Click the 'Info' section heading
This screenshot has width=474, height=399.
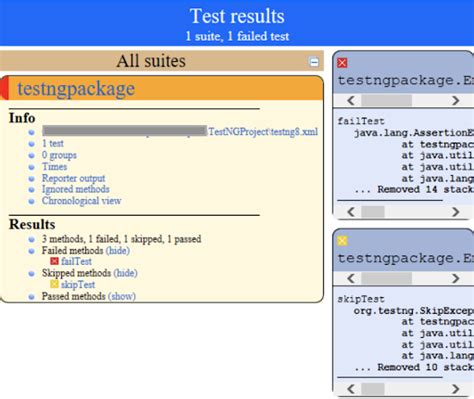pyautogui.click(x=22, y=118)
